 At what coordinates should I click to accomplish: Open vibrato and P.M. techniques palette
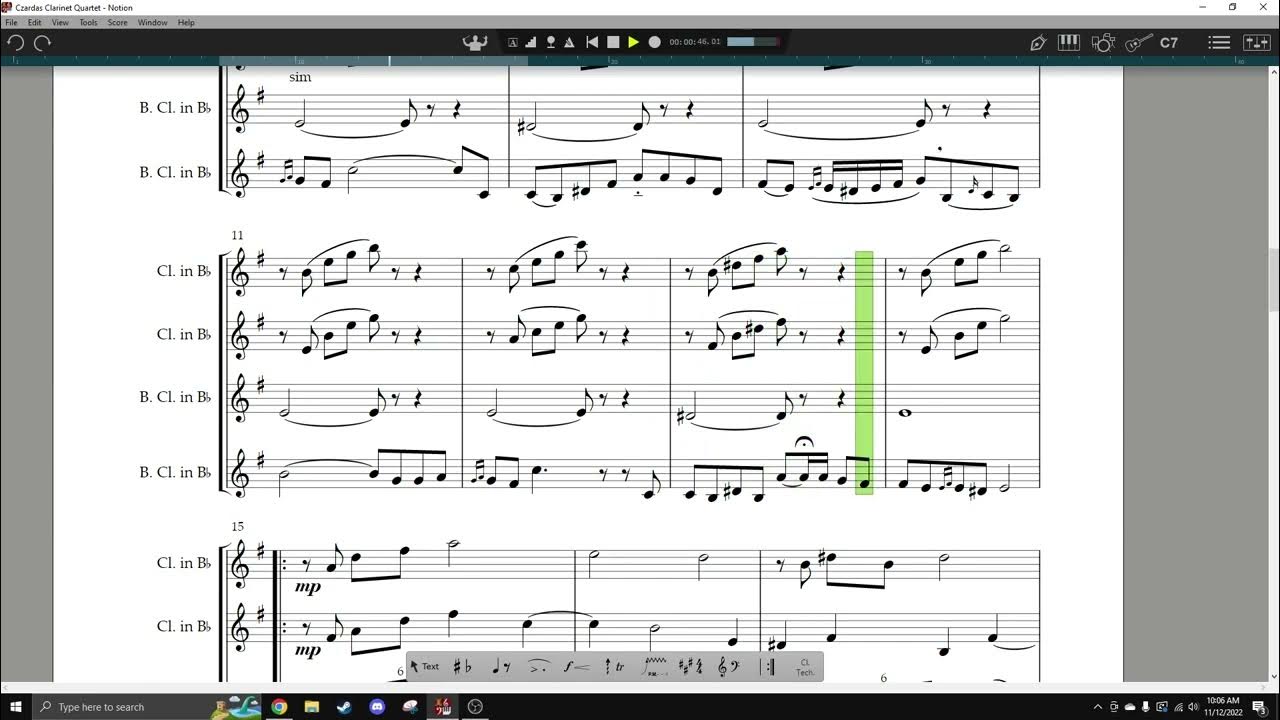coord(655,666)
